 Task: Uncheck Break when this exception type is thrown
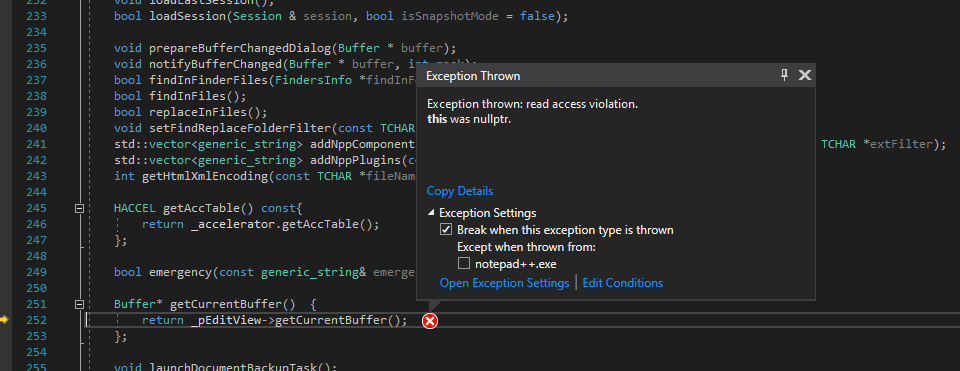tap(446, 230)
